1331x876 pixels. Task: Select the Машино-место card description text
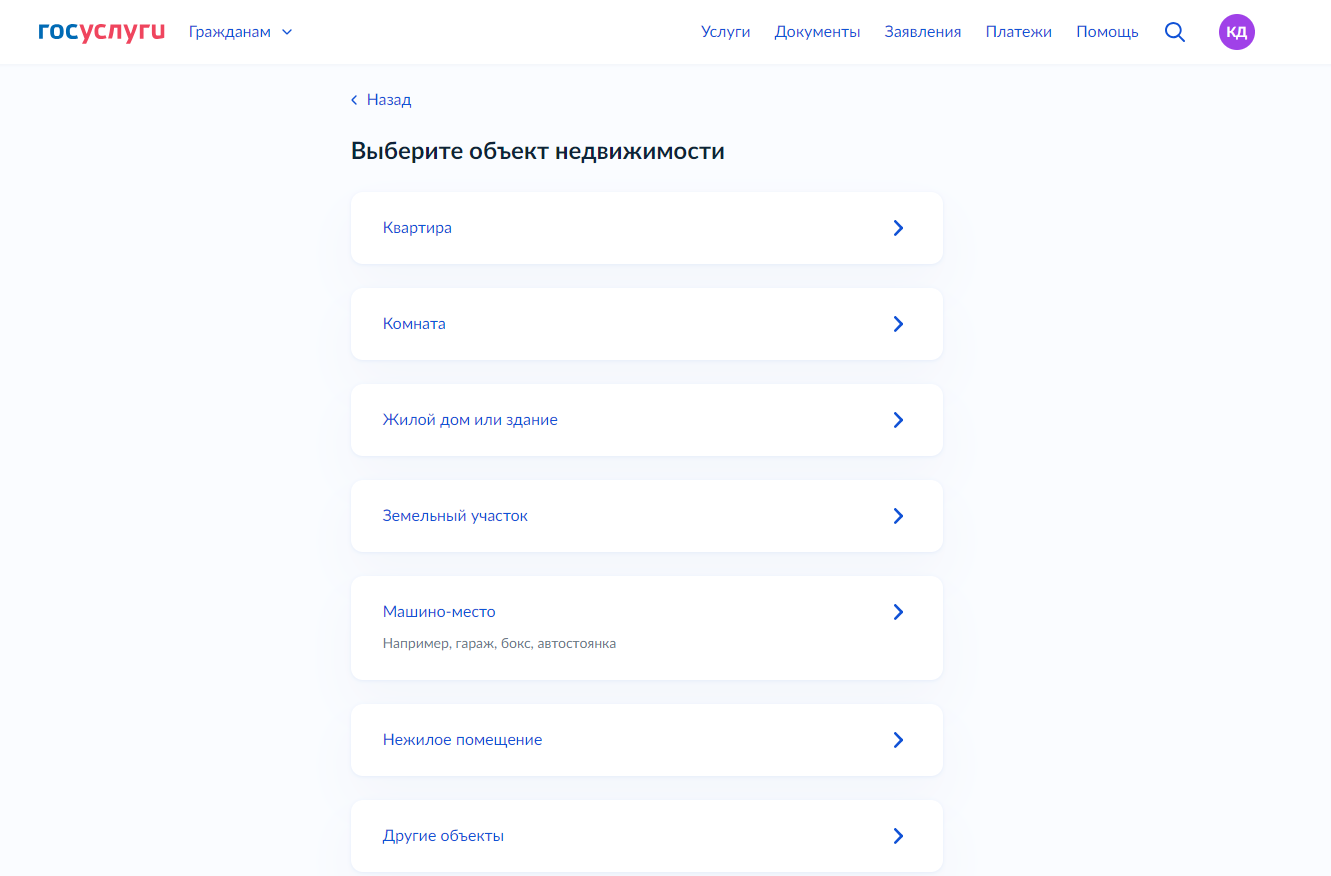point(499,644)
